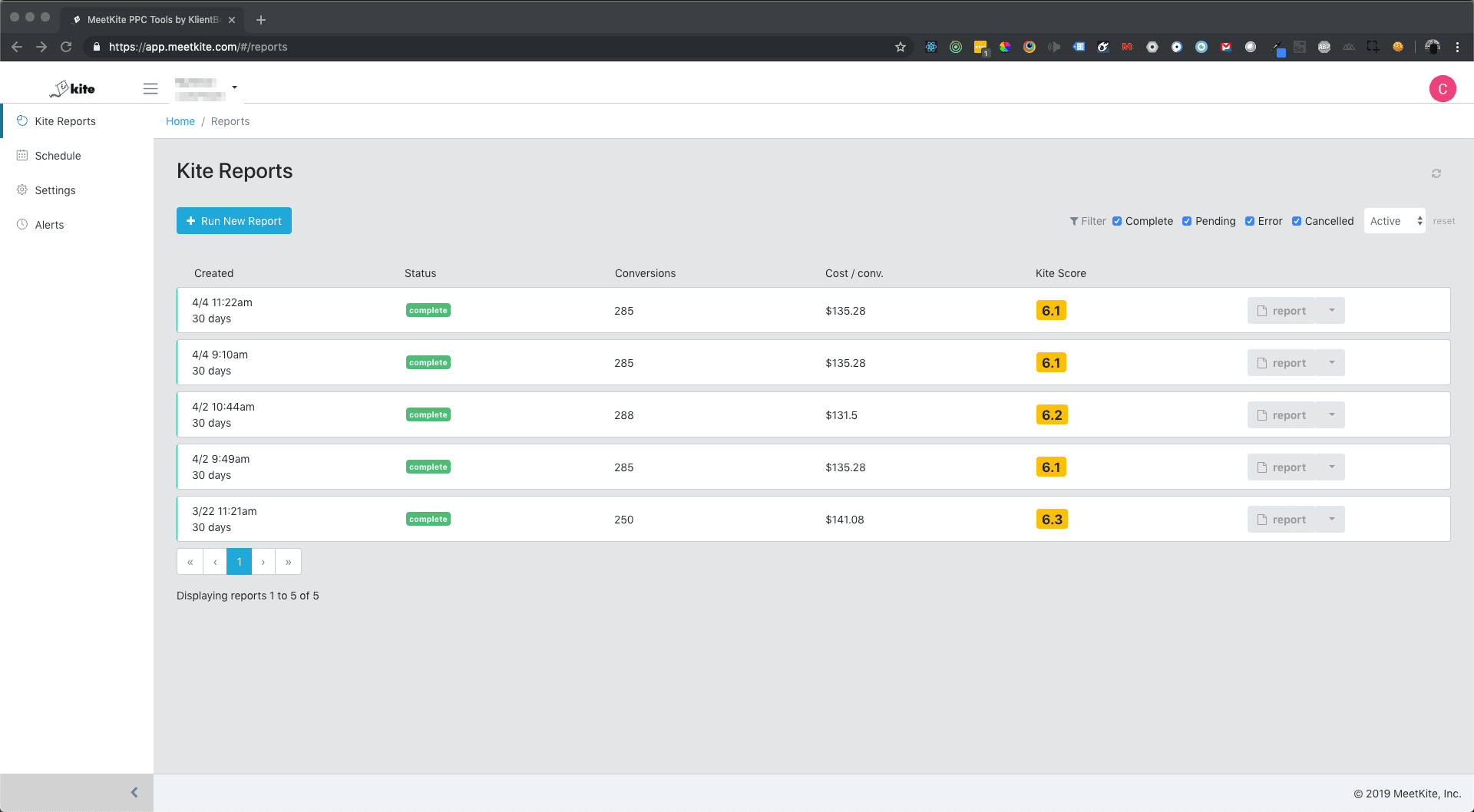This screenshot has width=1474, height=812.
Task: Bookmark page with star icon
Action: (901, 47)
